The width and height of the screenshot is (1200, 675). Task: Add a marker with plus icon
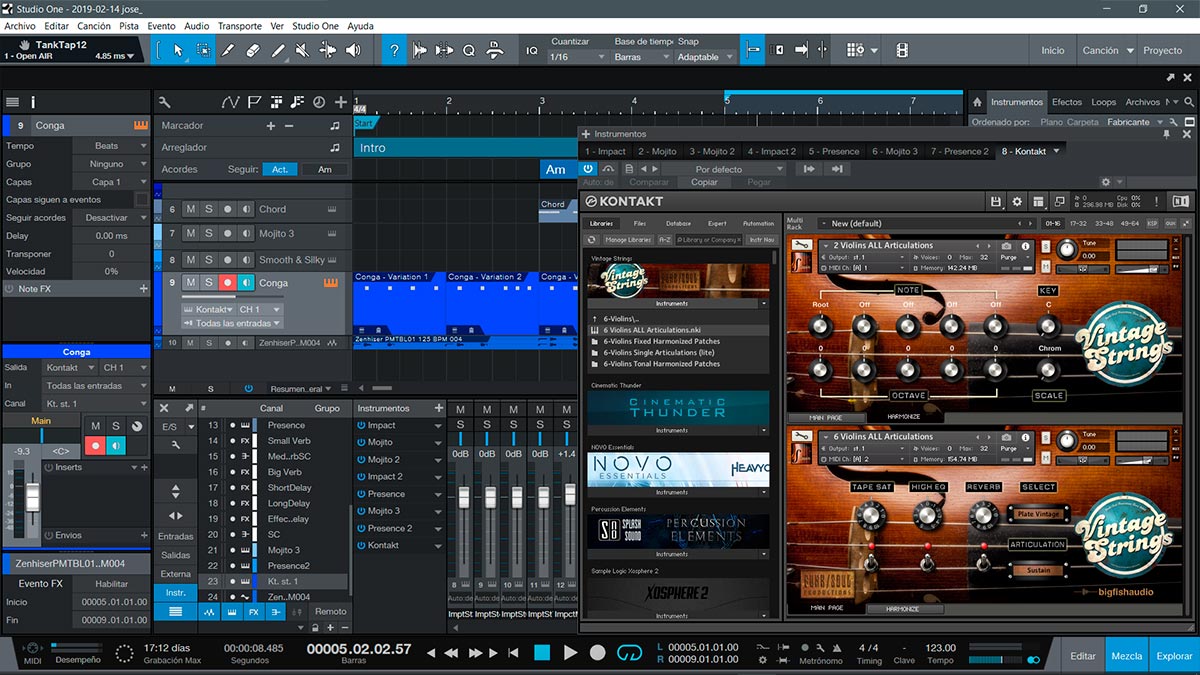click(x=270, y=126)
